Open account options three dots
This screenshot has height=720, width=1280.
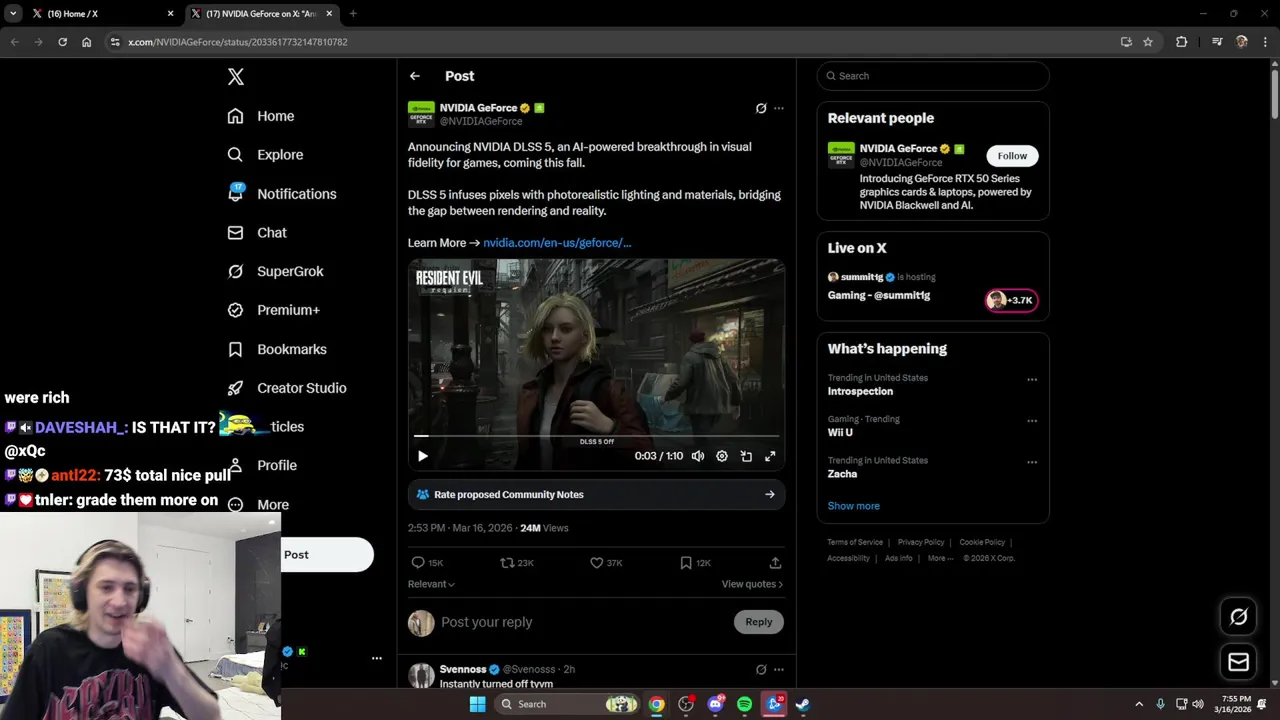tap(377, 658)
